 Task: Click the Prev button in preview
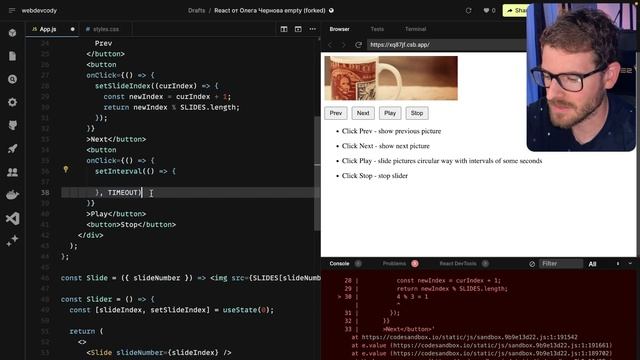pos(336,113)
